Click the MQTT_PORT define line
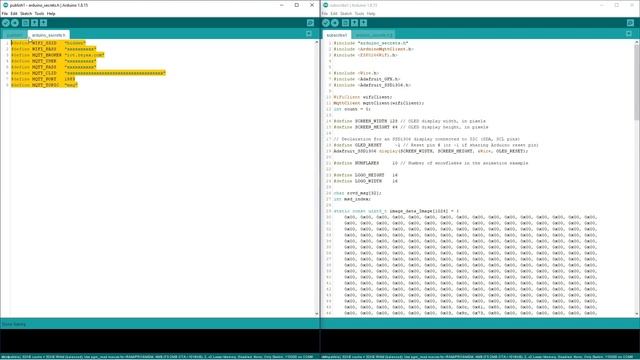 [43, 79]
